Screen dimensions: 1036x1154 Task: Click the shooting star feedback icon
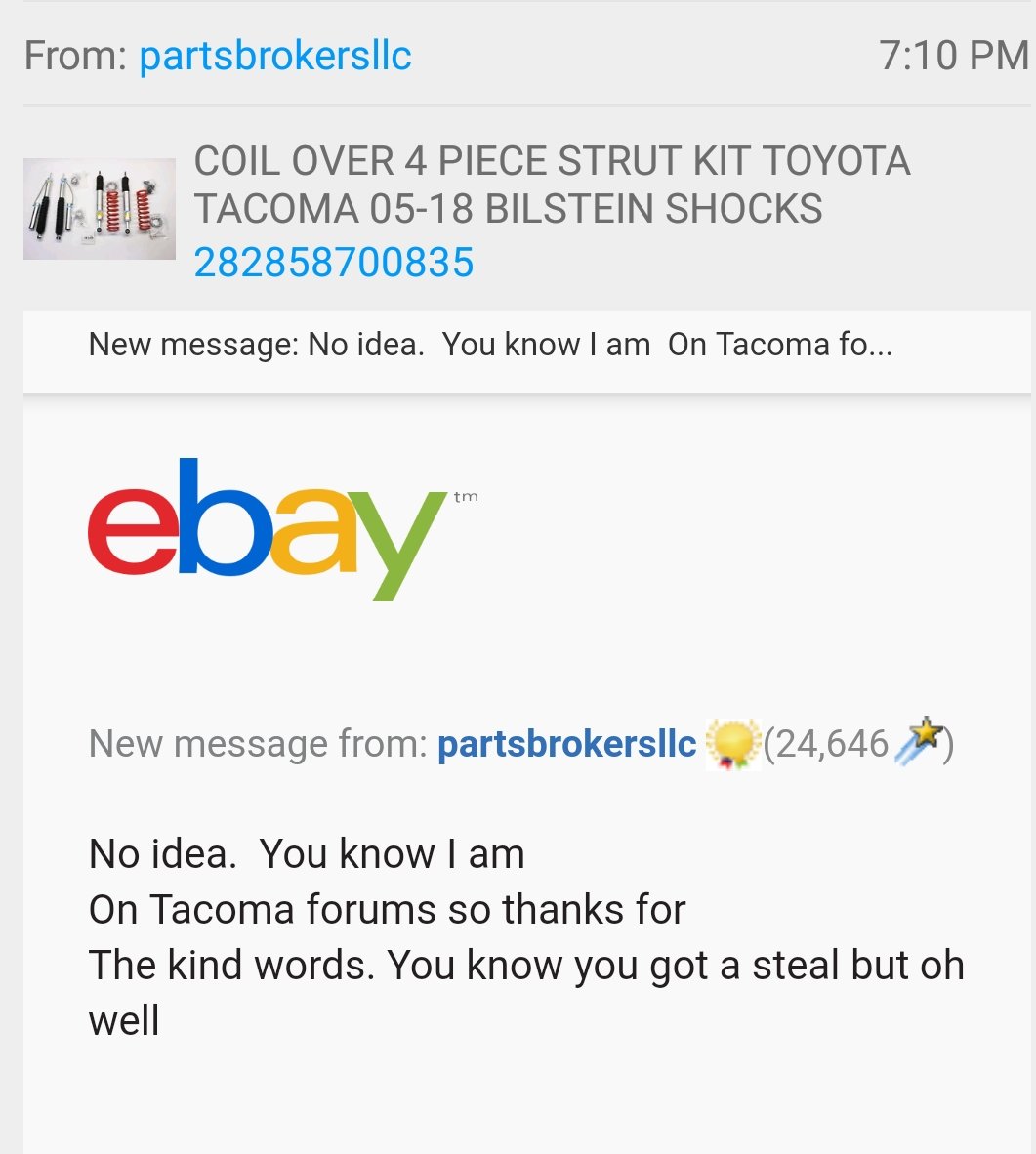[x=918, y=740]
